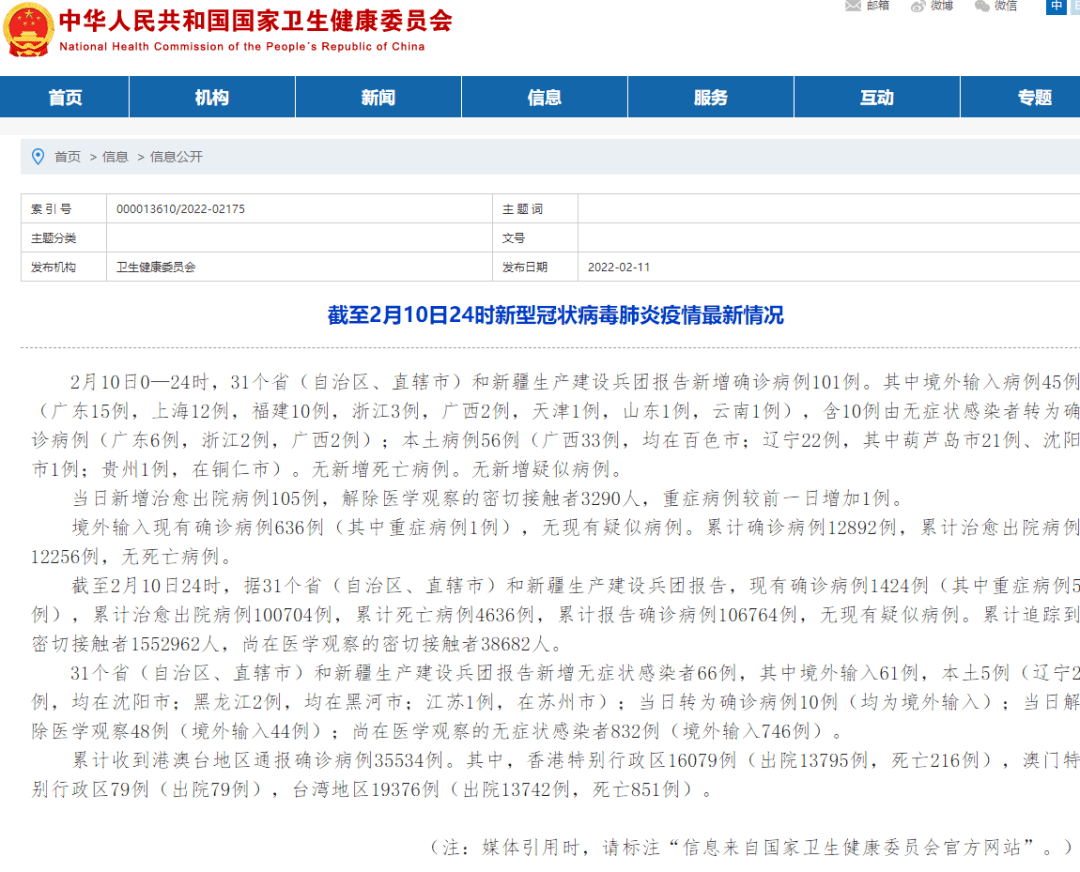Screen dimensions: 1080x872
Task: Click the 卫生健康委员会 publisher value
Action: coord(156,267)
